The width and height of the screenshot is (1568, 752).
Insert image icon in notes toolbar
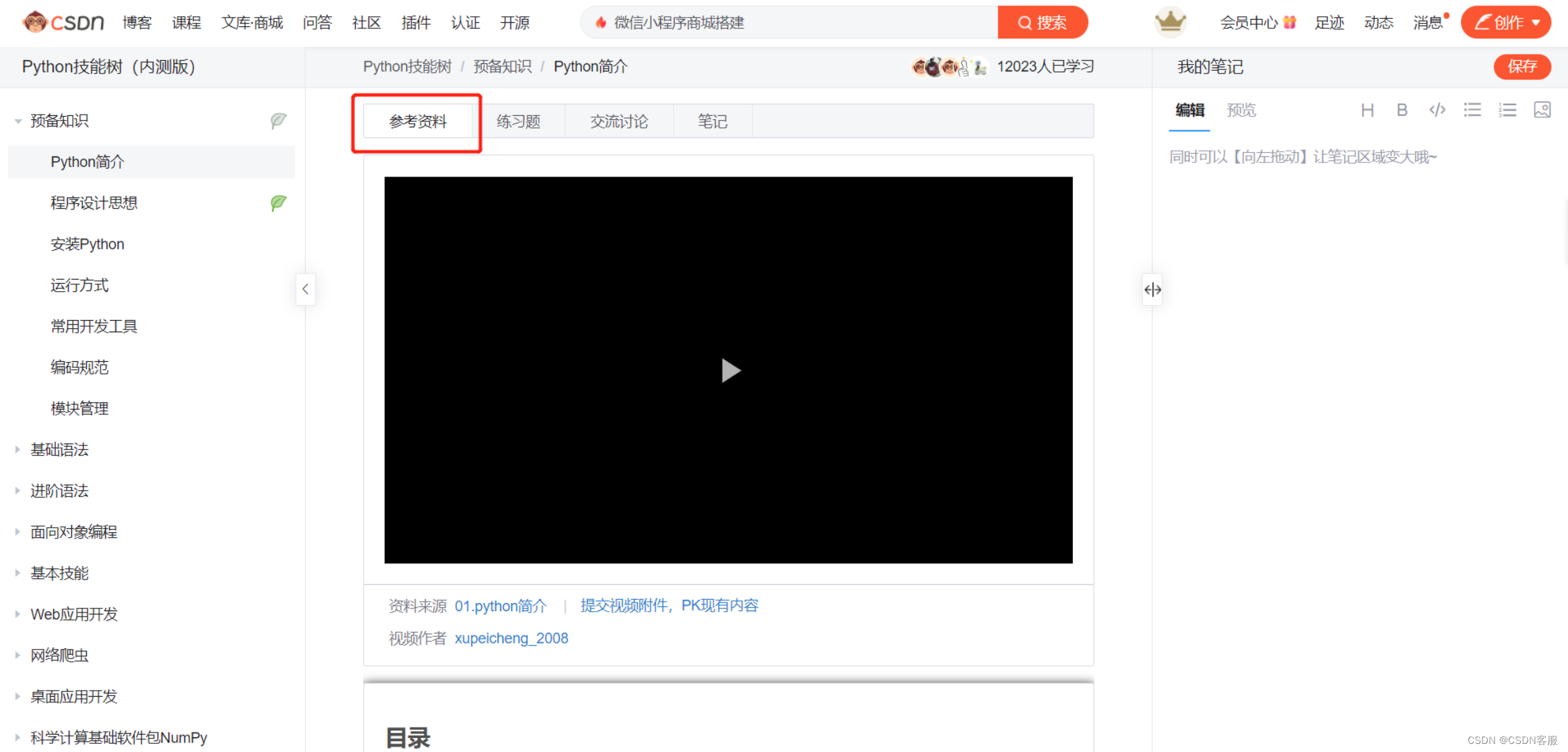click(x=1542, y=110)
